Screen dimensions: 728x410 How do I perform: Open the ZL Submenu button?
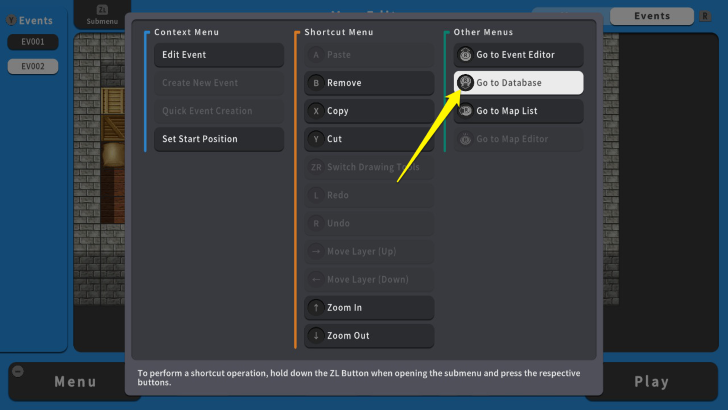pyautogui.click(x=101, y=14)
